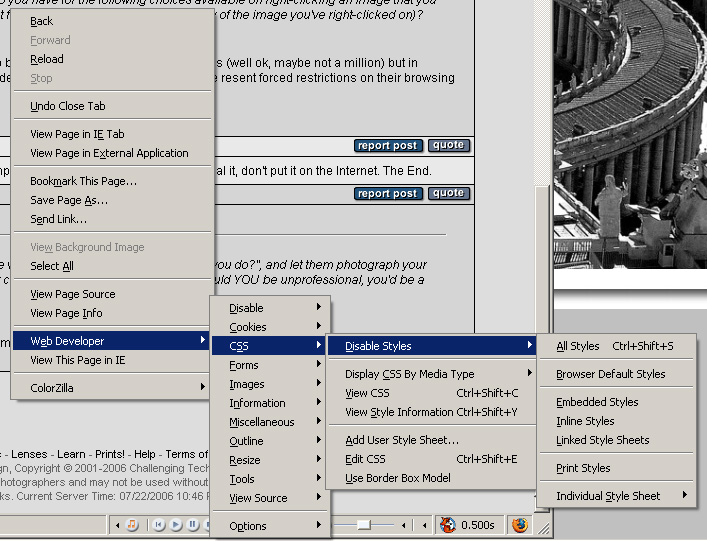Image resolution: width=707 pixels, height=541 pixels.
Task: Expand Individual Style Sheet submenu
Action: pyautogui.click(x=616, y=496)
